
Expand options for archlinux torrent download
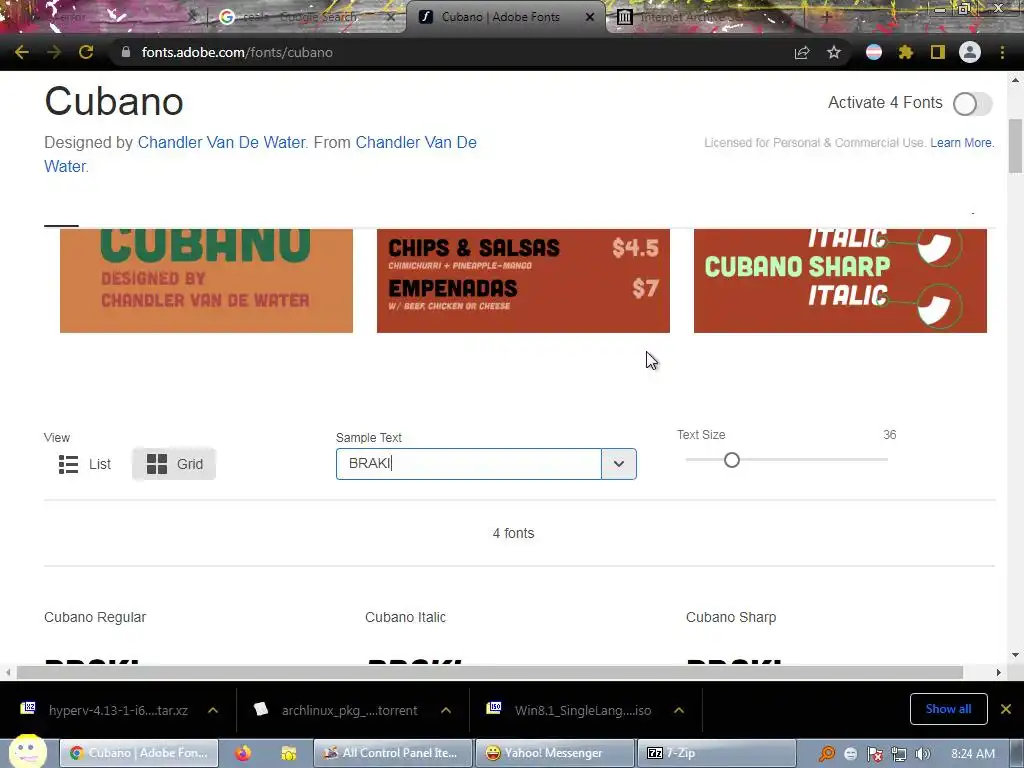pyautogui.click(x=446, y=710)
